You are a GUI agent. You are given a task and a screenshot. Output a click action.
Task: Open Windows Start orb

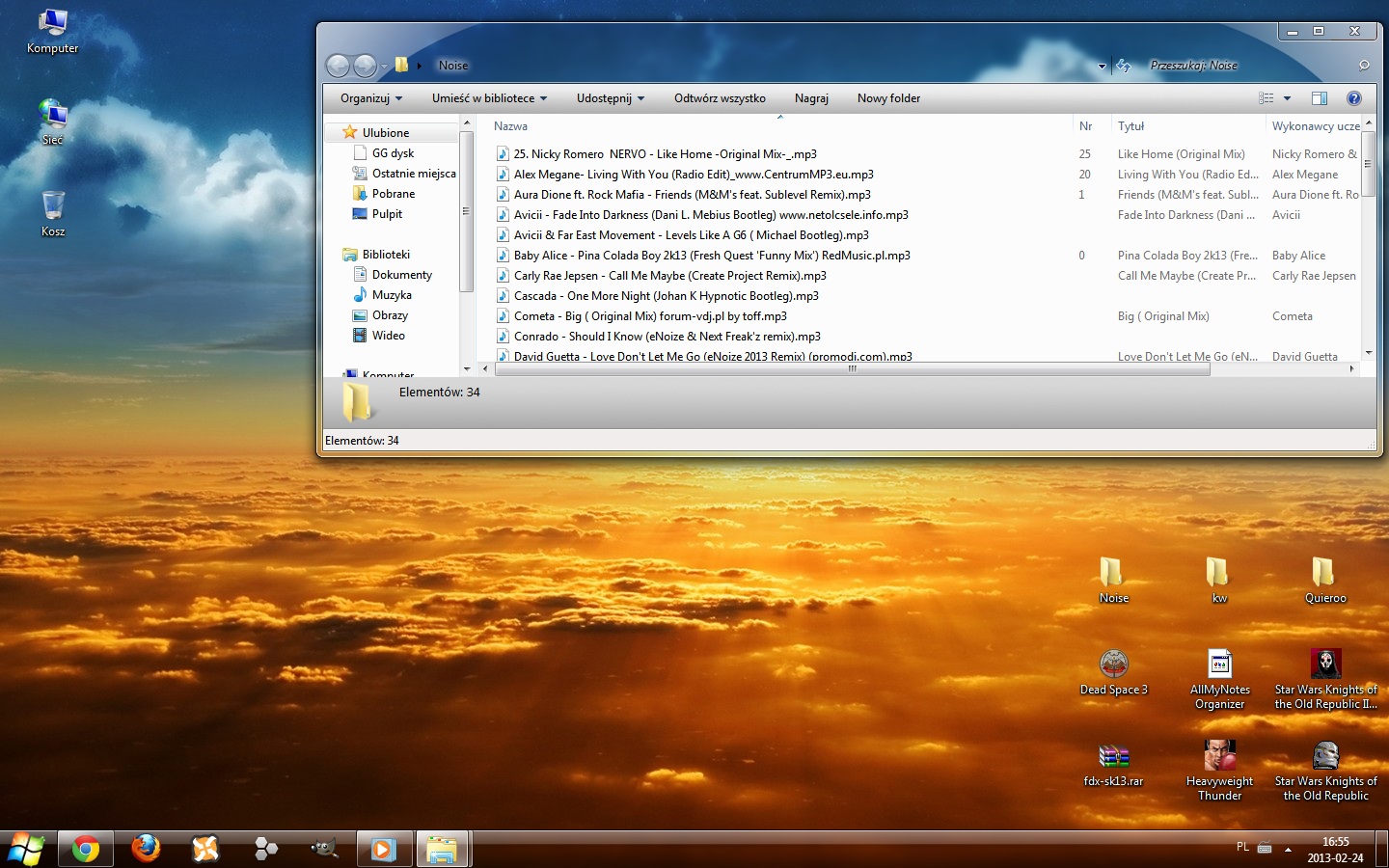click(26, 849)
